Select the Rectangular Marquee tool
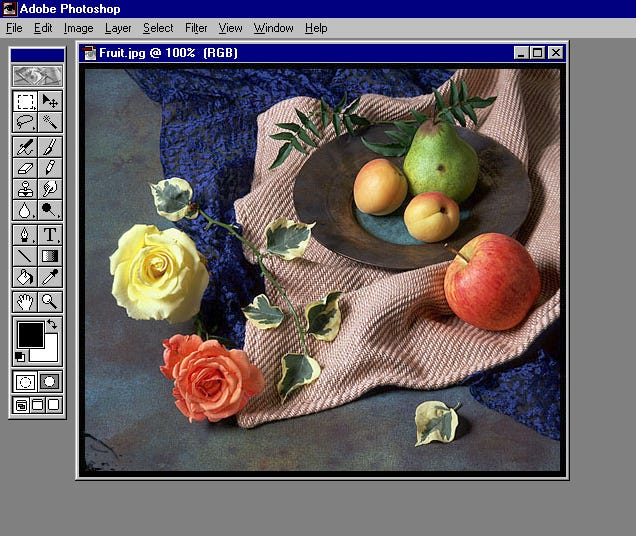 tap(25, 101)
